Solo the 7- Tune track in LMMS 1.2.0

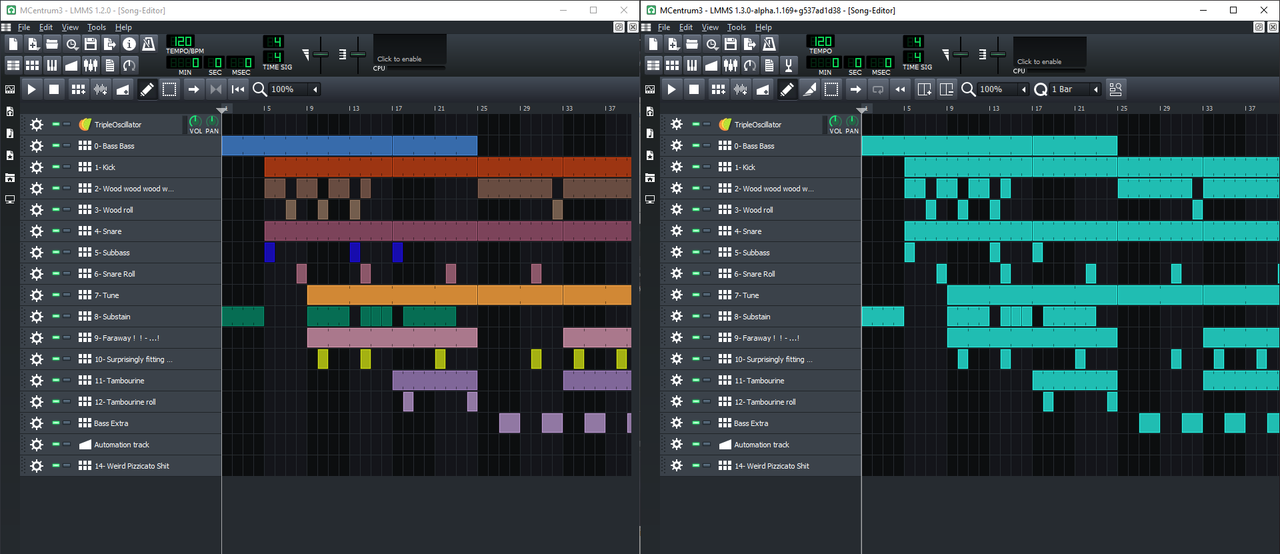coord(67,295)
